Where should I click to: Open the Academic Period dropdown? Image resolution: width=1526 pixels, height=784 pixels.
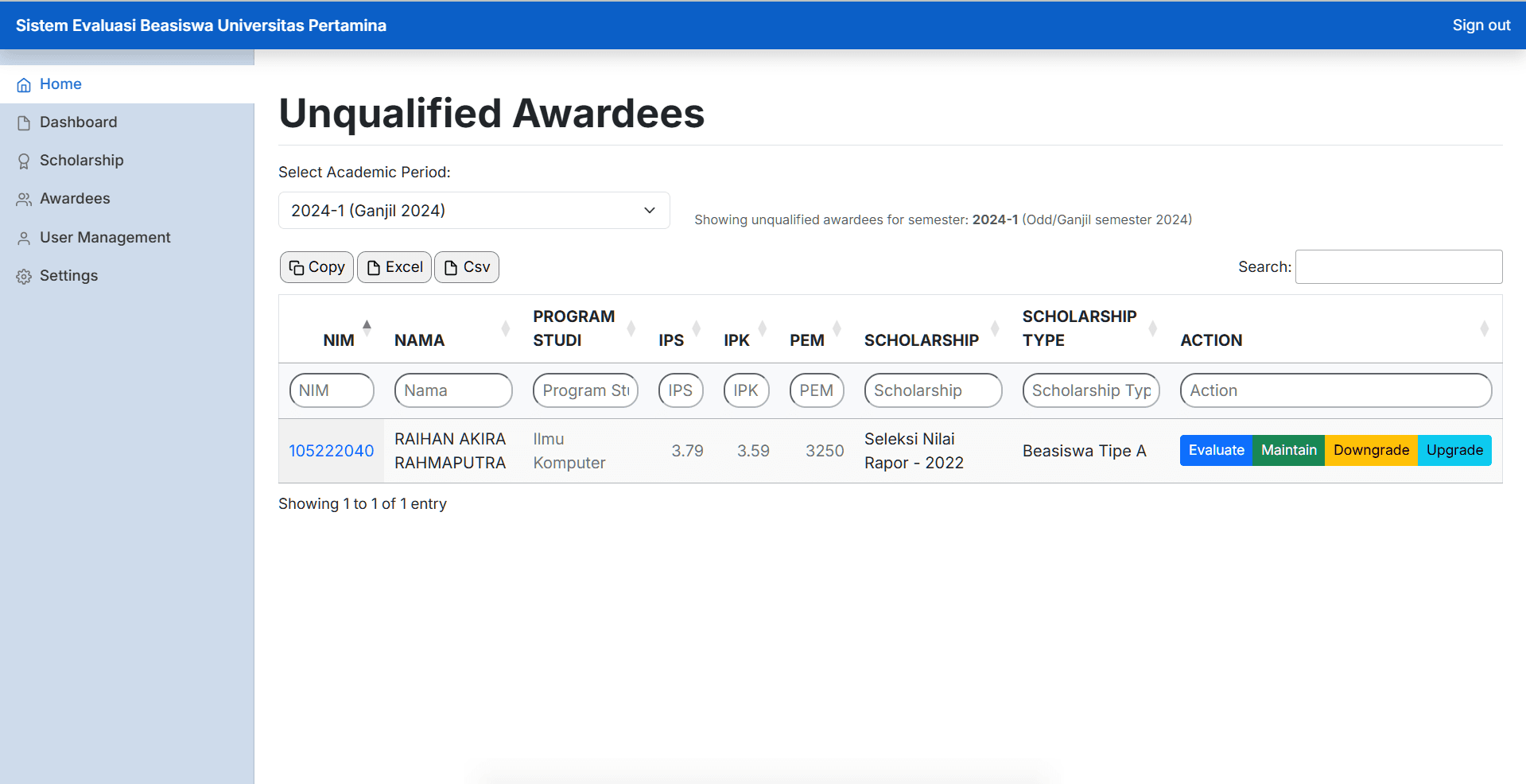pos(474,211)
